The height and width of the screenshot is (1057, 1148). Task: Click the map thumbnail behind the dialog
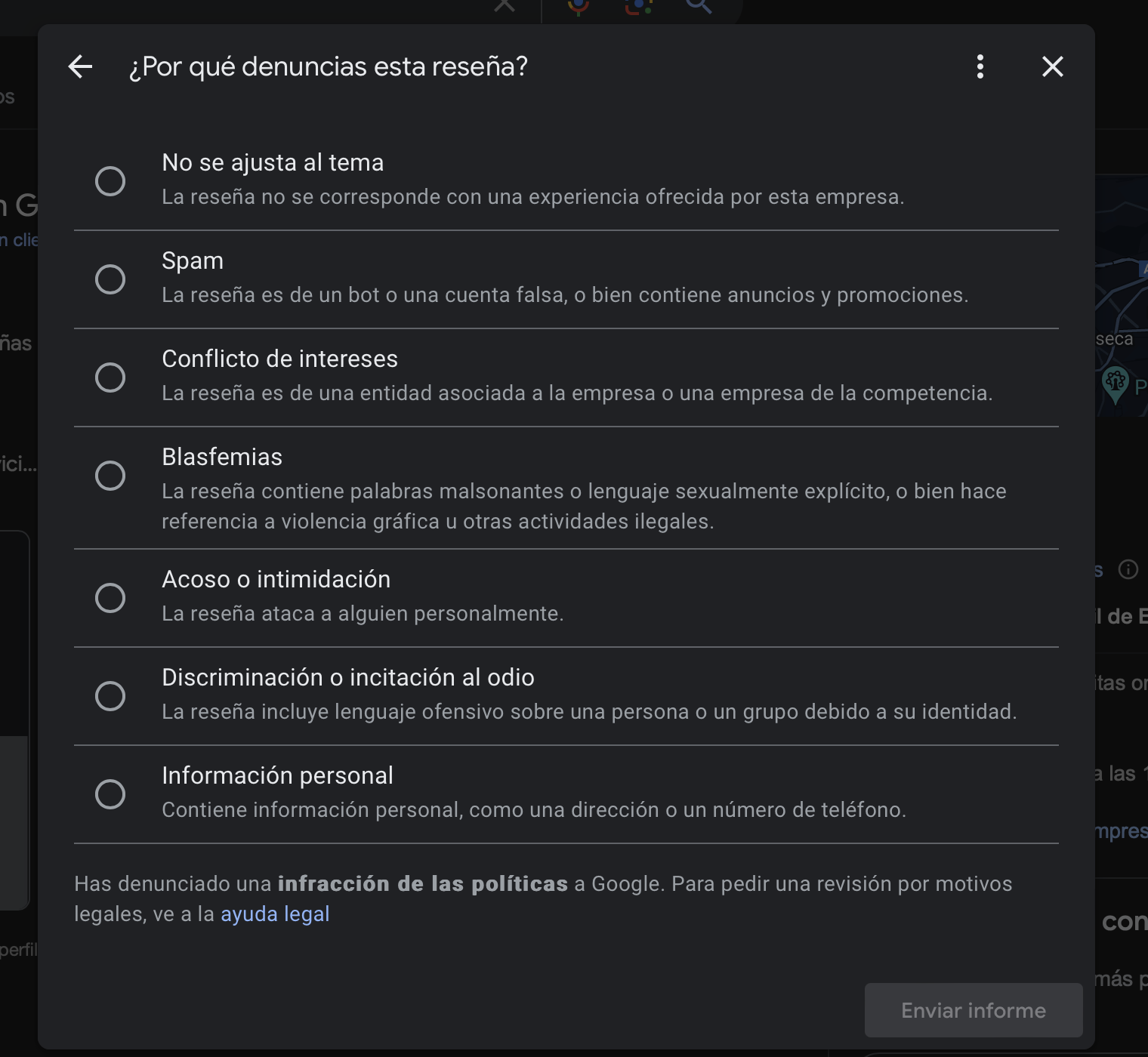click(x=1122, y=294)
